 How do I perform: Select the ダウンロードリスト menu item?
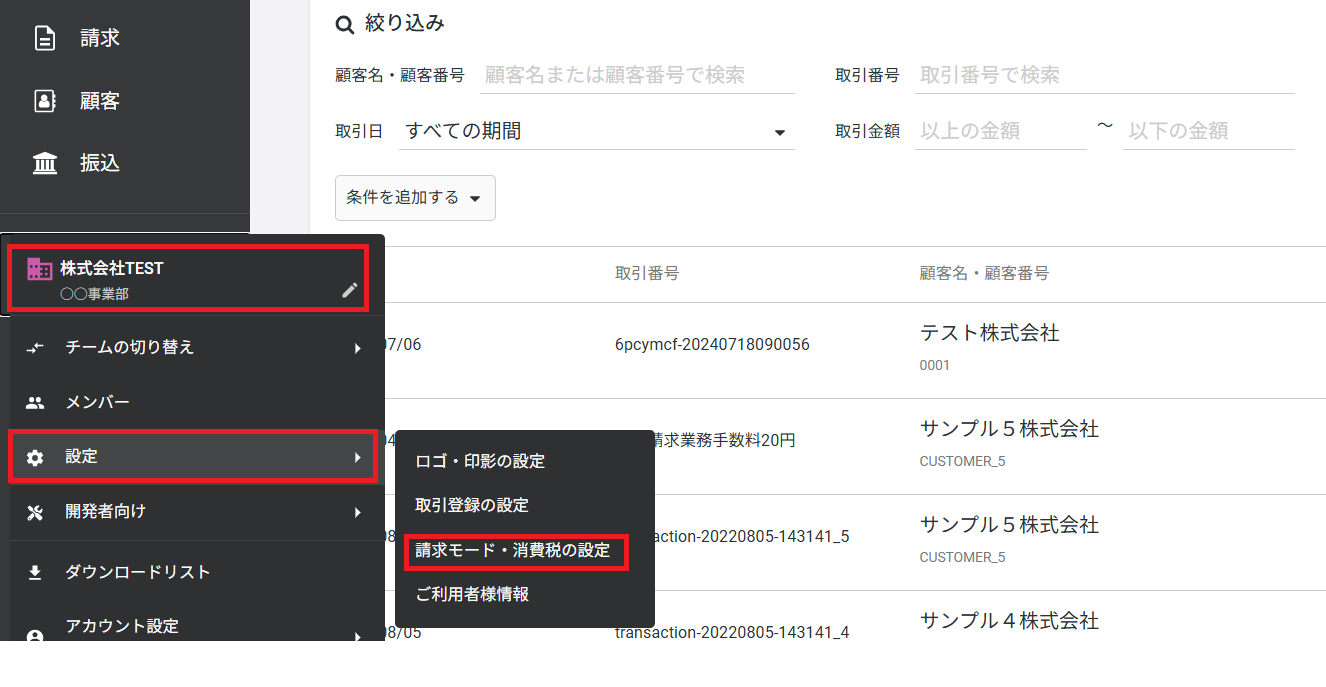coord(197,573)
